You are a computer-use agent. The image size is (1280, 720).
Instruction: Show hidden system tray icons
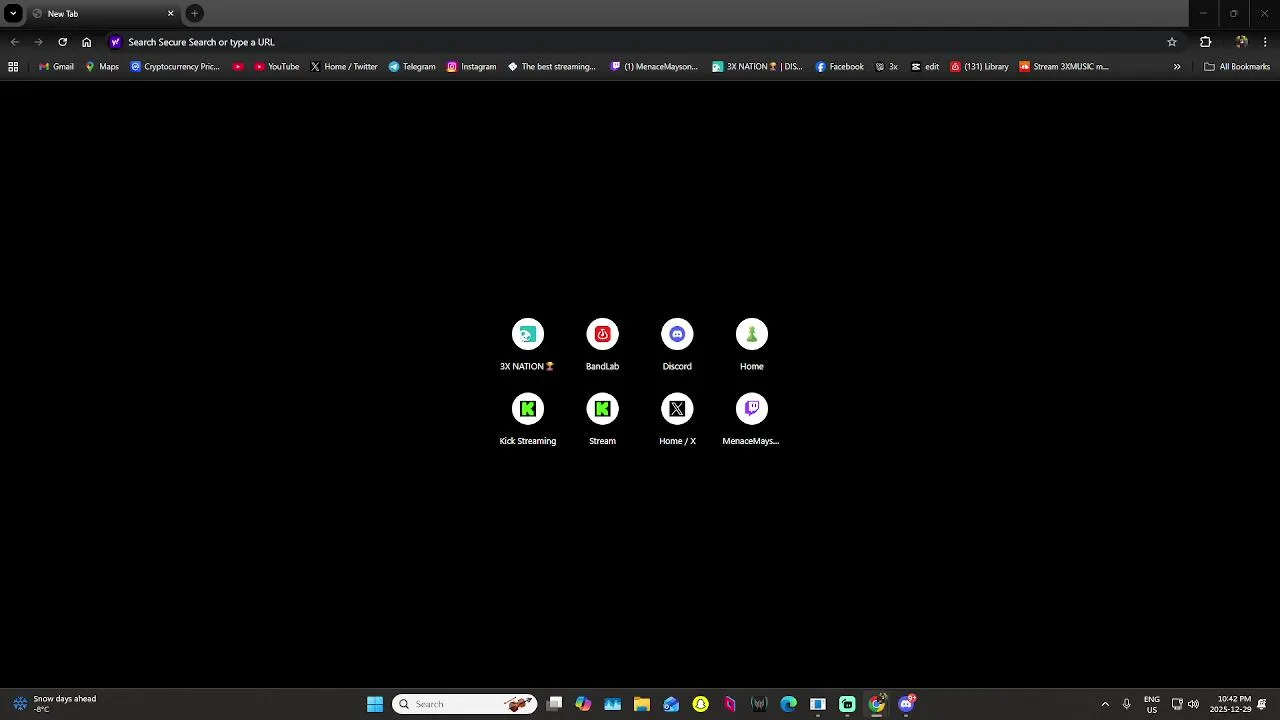click(1105, 704)
